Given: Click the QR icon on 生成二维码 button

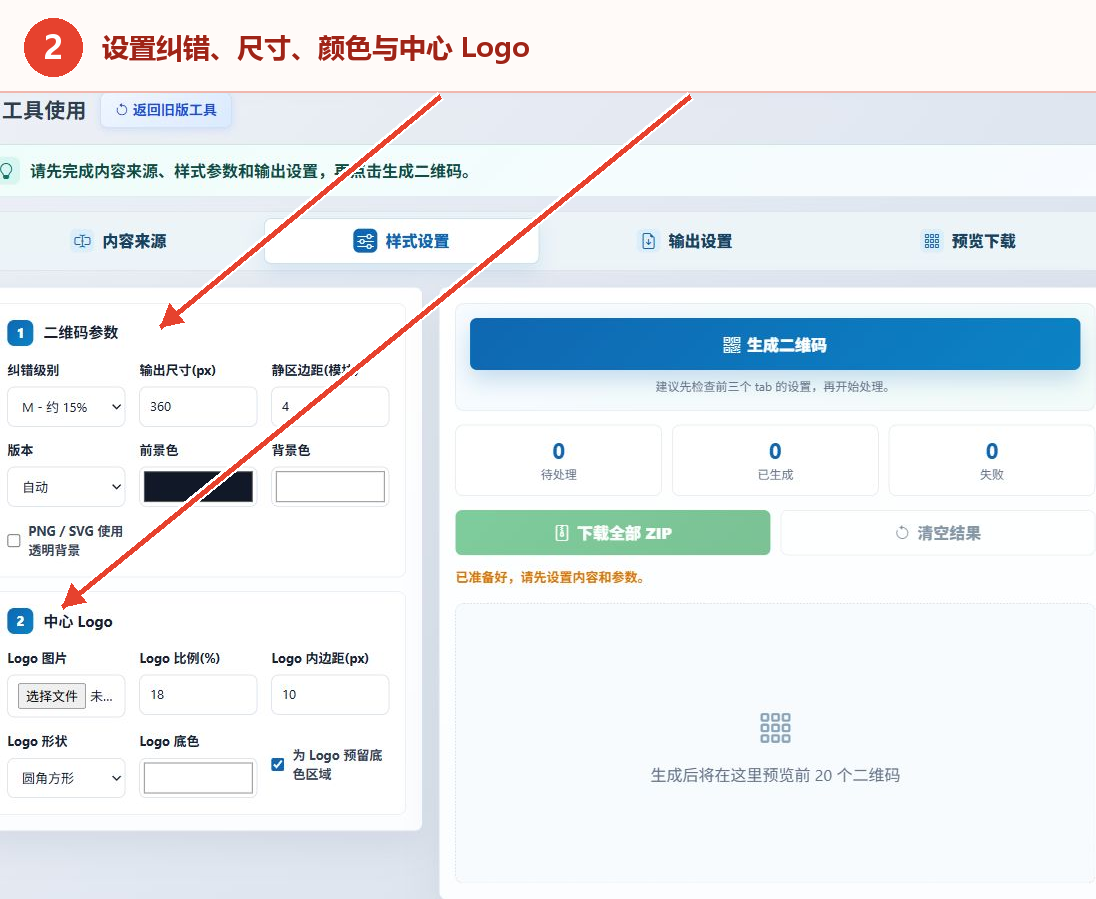Looking at the screenshot, I should (731, 345).
